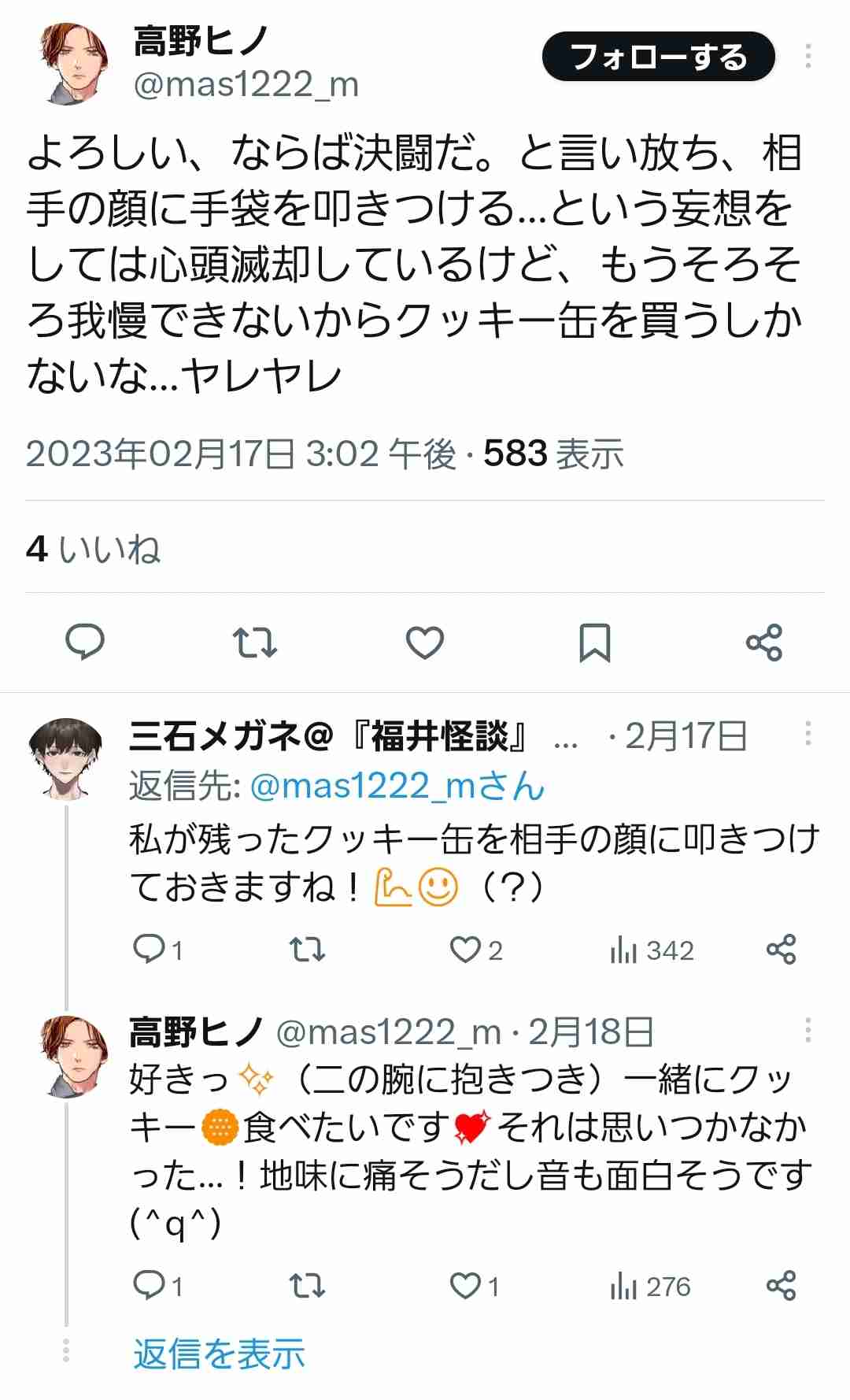View analytics showing 276 views
This screenshot has width=850, height=1400.
click(x=650, y=1287)
